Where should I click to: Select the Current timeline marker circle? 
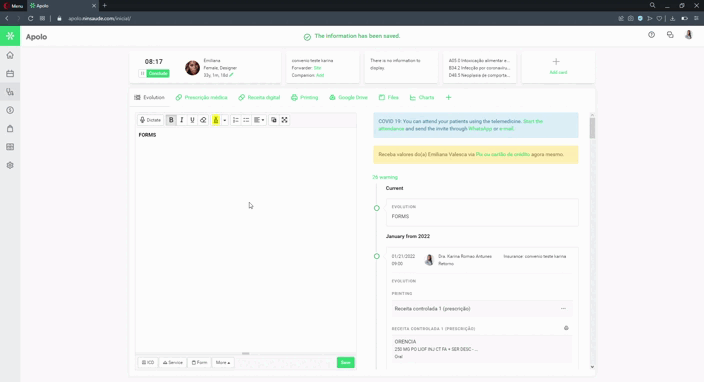point(377,208)
